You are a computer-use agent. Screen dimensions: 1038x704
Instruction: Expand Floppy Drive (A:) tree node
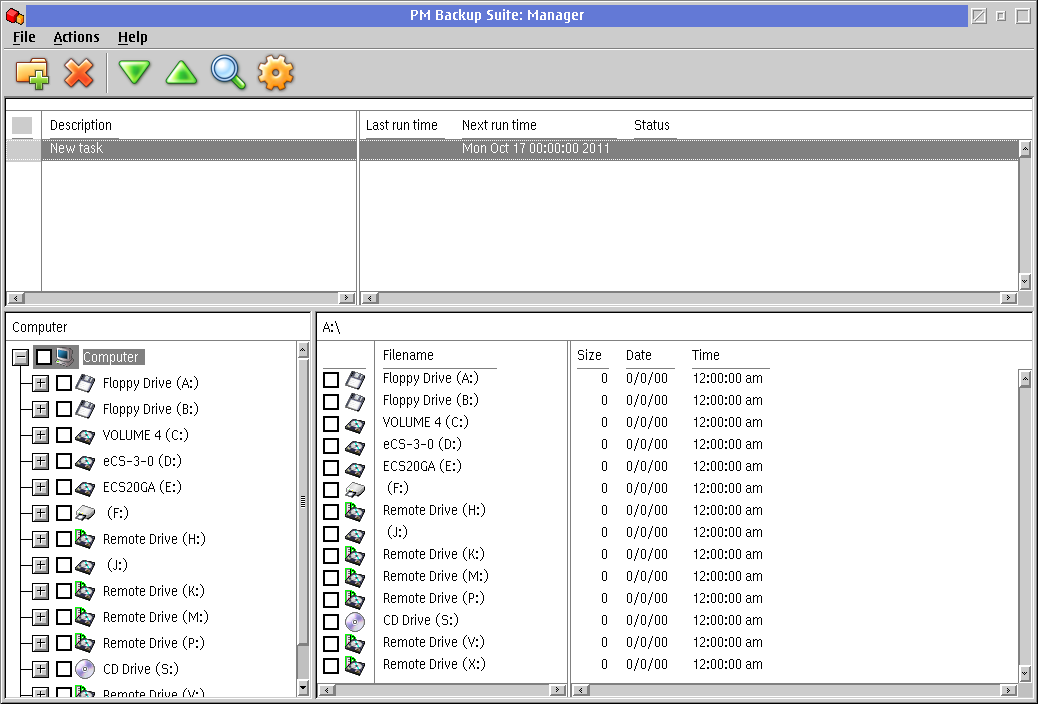pos(40,383)
